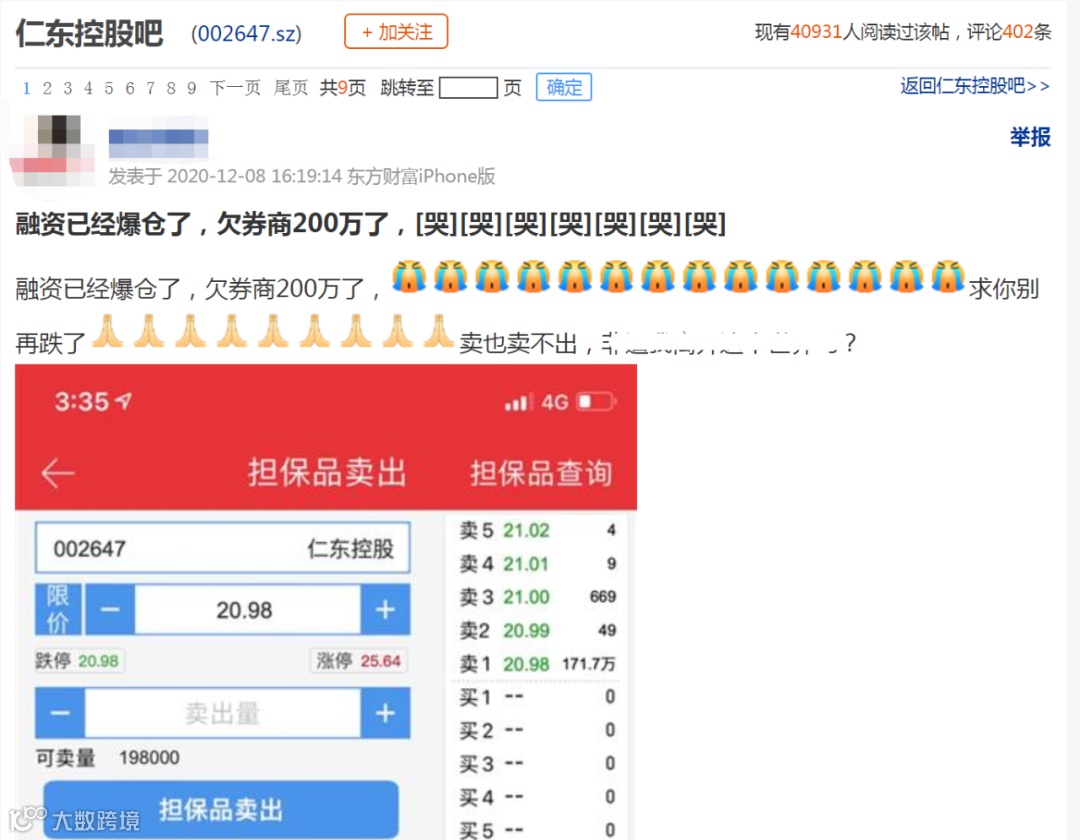Select the 担保品卖出 tab
The width and height of the screenshot is (1080, 840).
[x=327, y=473]
